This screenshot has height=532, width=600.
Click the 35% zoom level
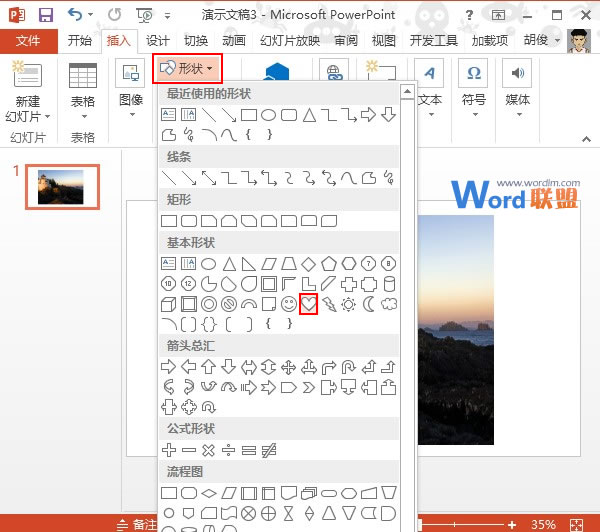click(543, 525)
